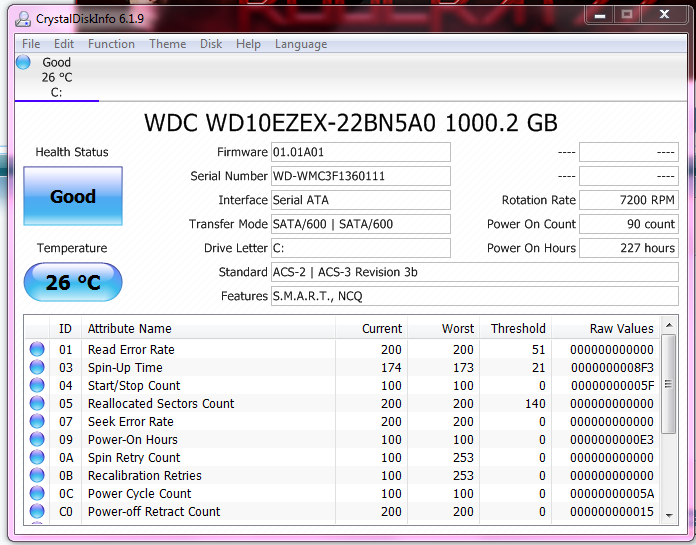The image size is (696, 545).
Task: Click the ID column header
Action: click(65, 328)
